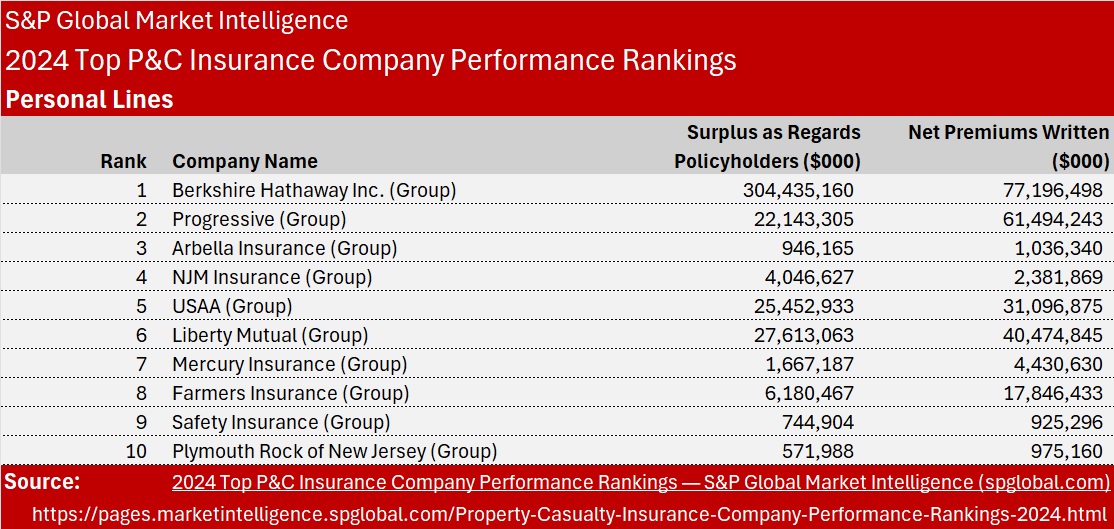Click the pages.marketintelligence.spglobal.com URL text
This screenshot has width=1114, height=529.
point(556,514)
